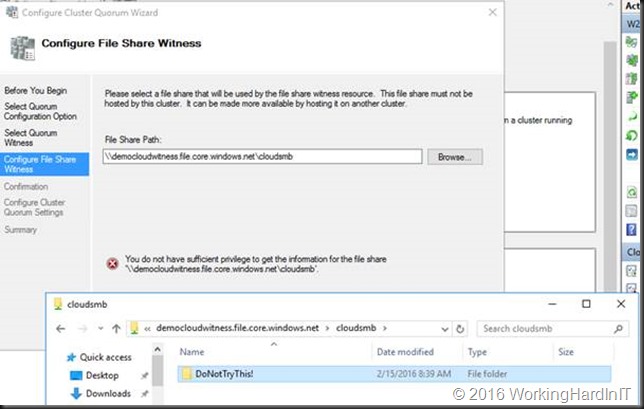Click the network folder icon in address bar

point(134,328)
